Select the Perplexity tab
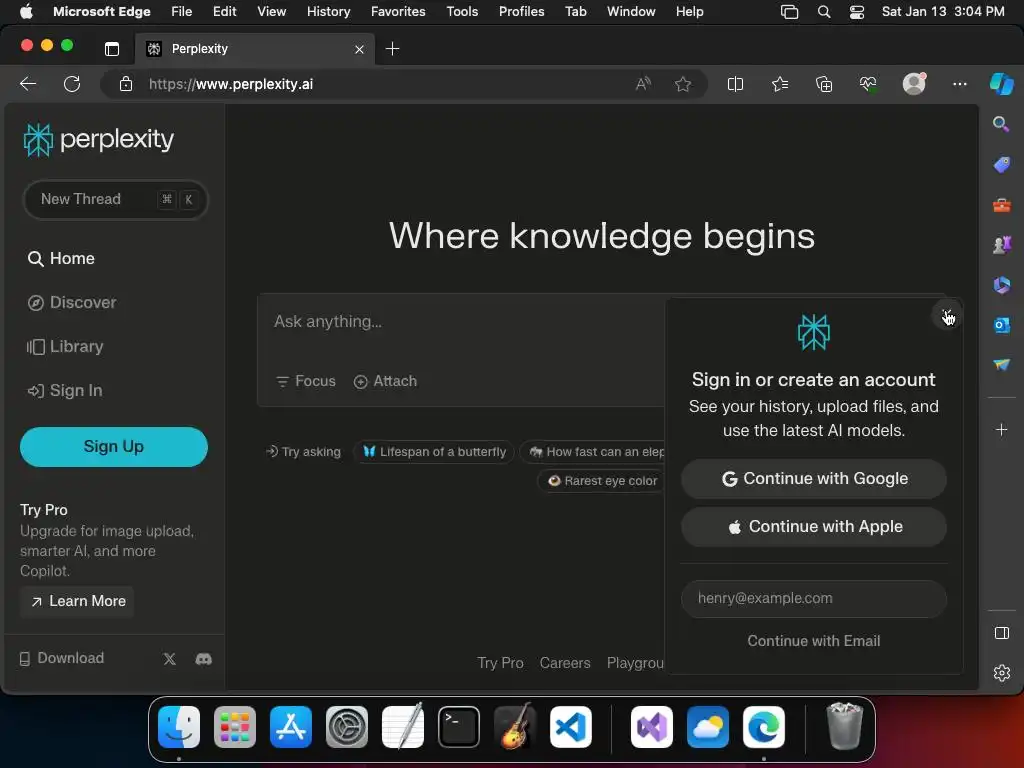This screenshot has width=1024, height=768. (x=255, y=49)
